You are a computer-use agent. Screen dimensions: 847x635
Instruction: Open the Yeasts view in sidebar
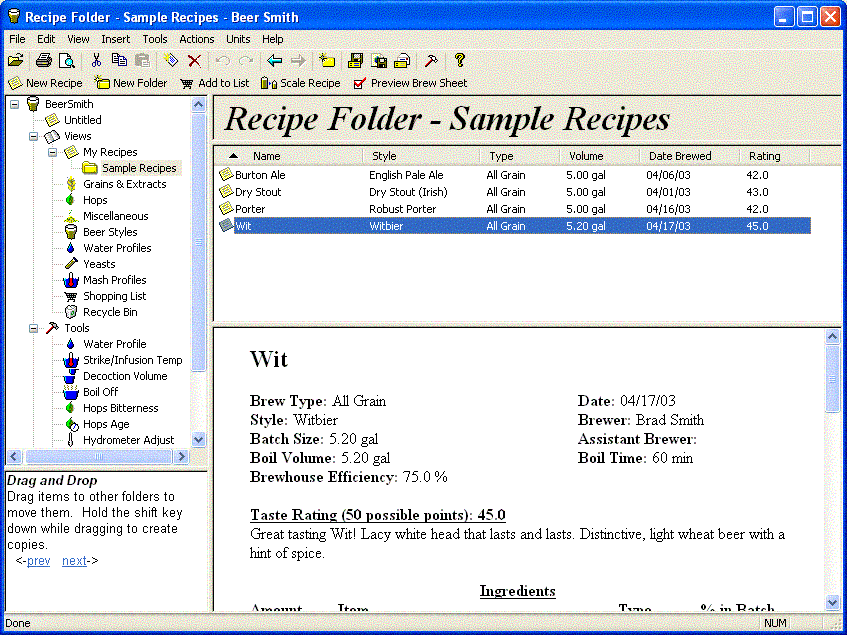click(x=99, y=264)
